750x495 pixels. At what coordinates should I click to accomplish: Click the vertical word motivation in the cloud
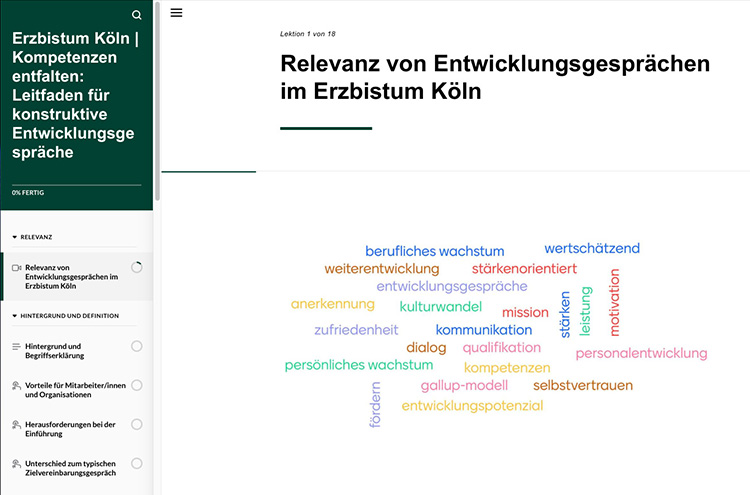614,303
